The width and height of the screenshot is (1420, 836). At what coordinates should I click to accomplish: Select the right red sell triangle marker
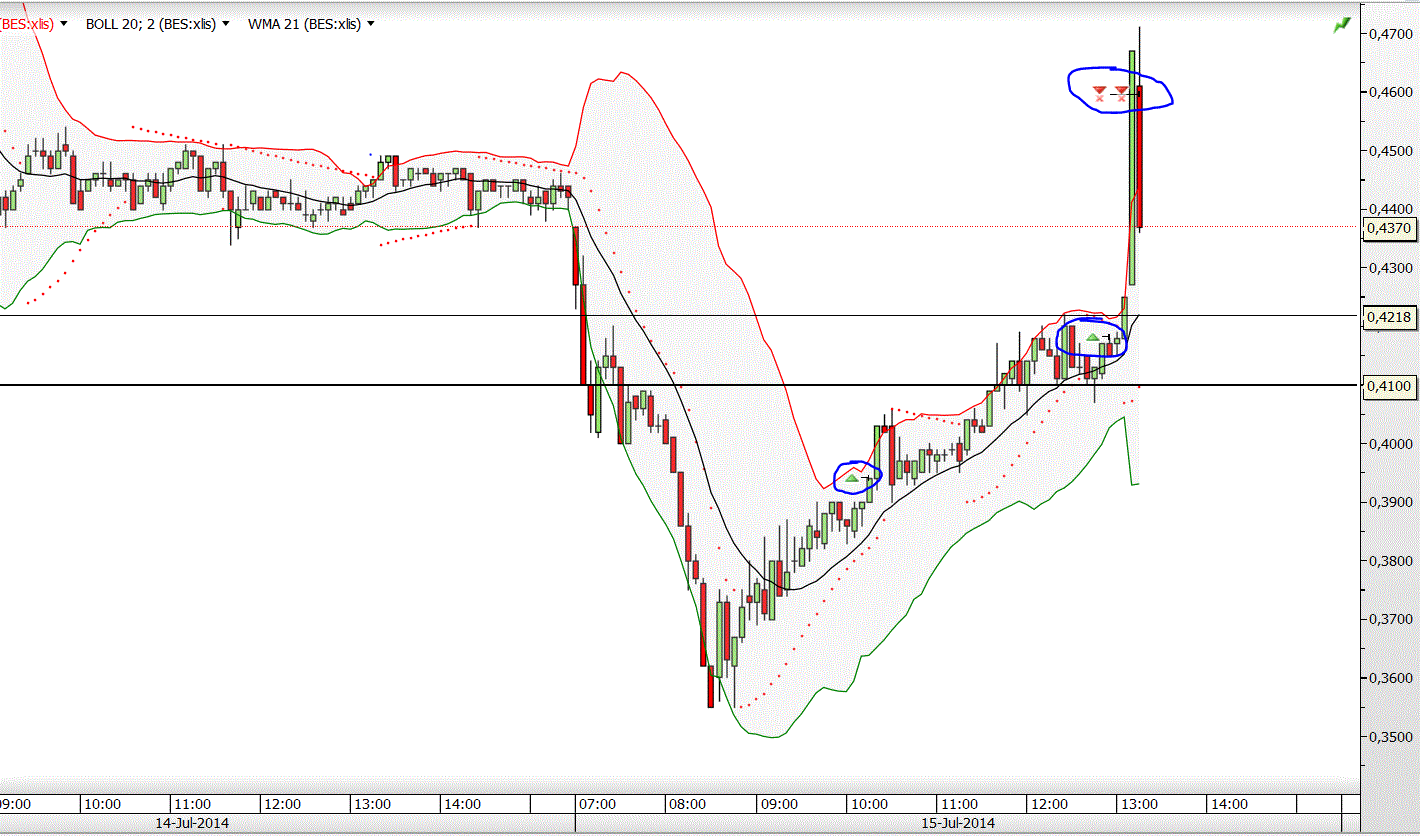pos(1121,91)
